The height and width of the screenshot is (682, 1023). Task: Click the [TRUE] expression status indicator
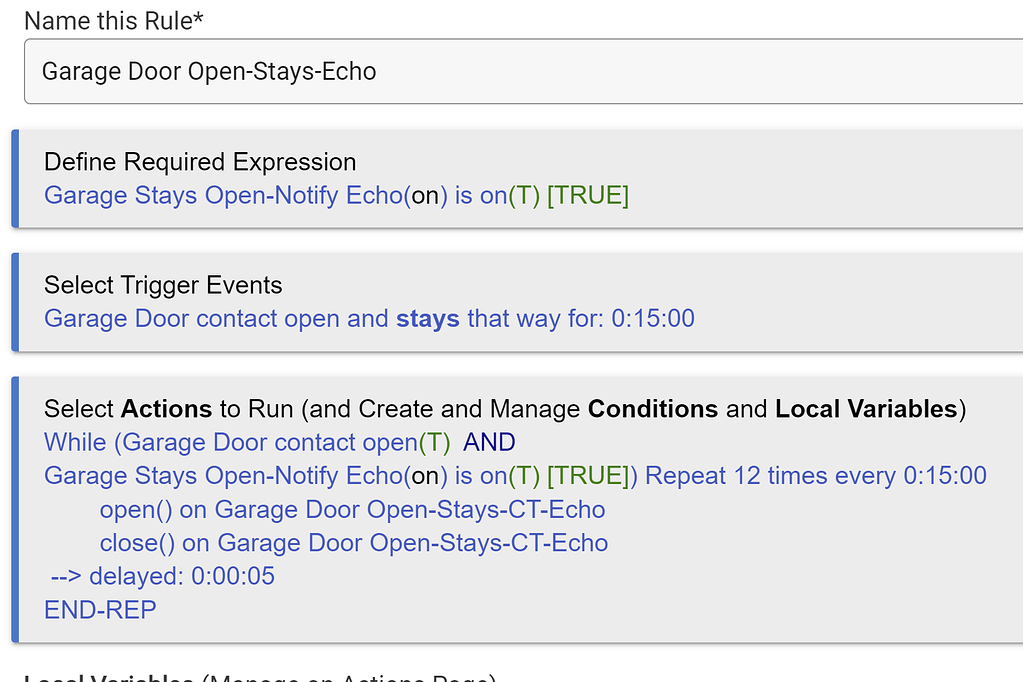point(590,195)
